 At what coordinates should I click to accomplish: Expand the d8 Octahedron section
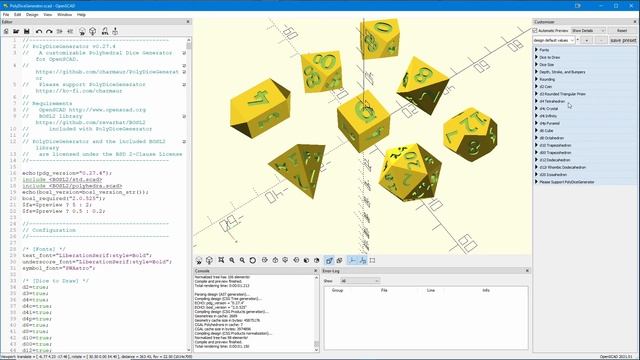584,138
